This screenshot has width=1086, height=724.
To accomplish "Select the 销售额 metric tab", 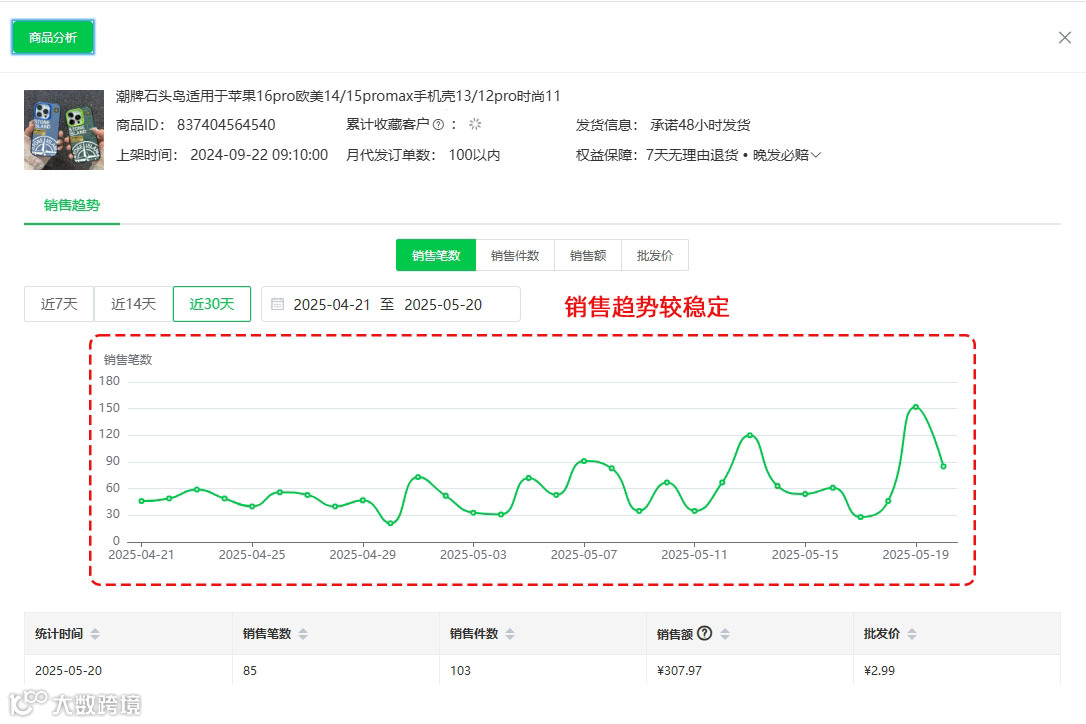I will [588, 255].
